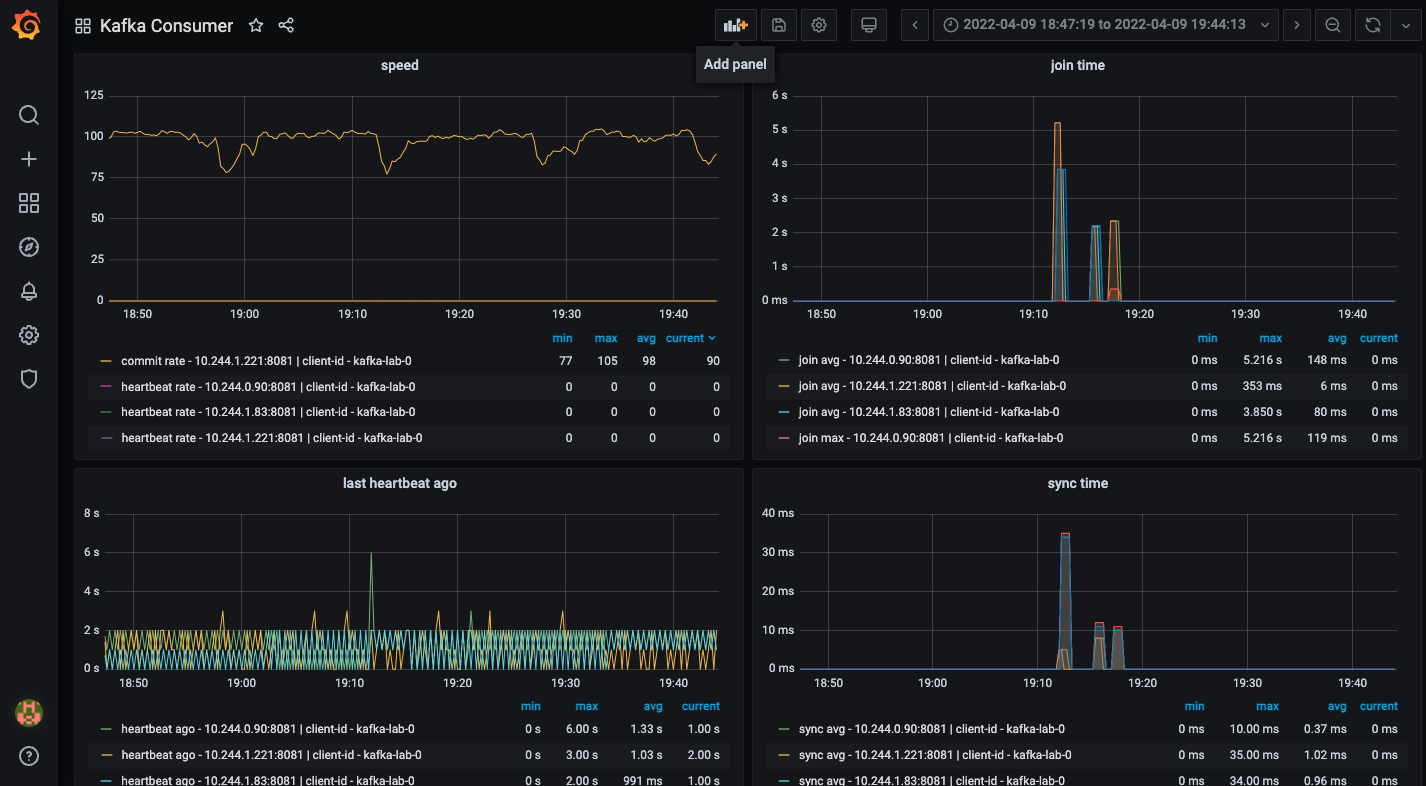The width and height of the screenshot is (1426, 786).
Task: Open the sync time panel title menu
Action: pos(1076,483)
